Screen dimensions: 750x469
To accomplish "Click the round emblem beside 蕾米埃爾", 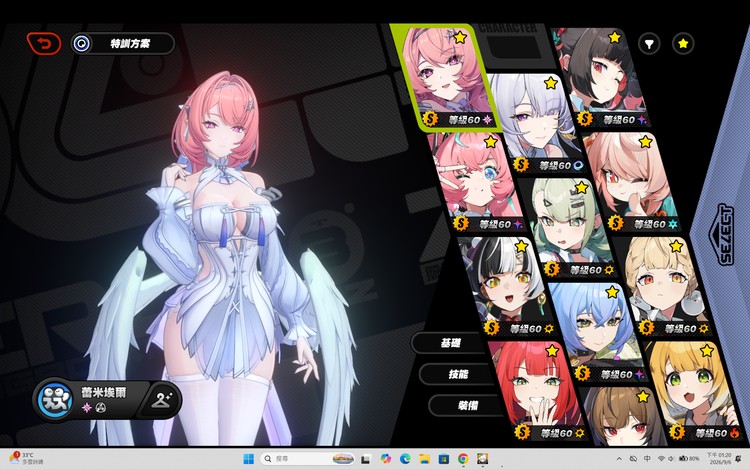I will 56,399.
